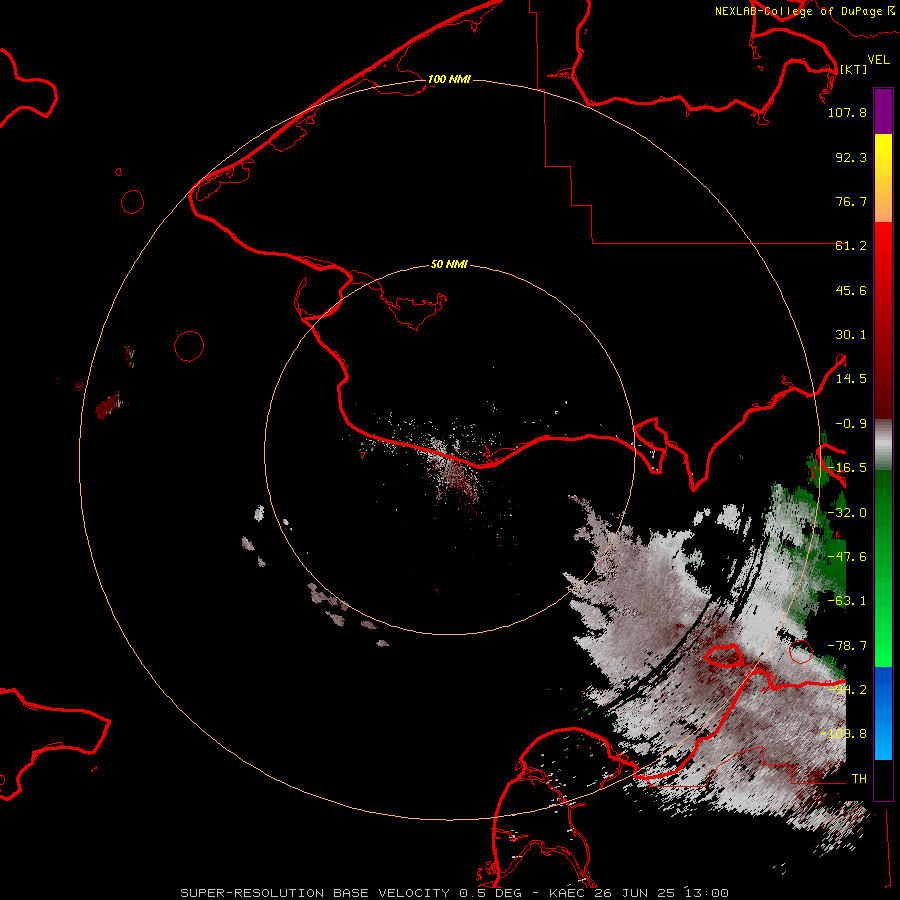
Task: Click the 30.1 velocity scale value
Action: (851, 335)
